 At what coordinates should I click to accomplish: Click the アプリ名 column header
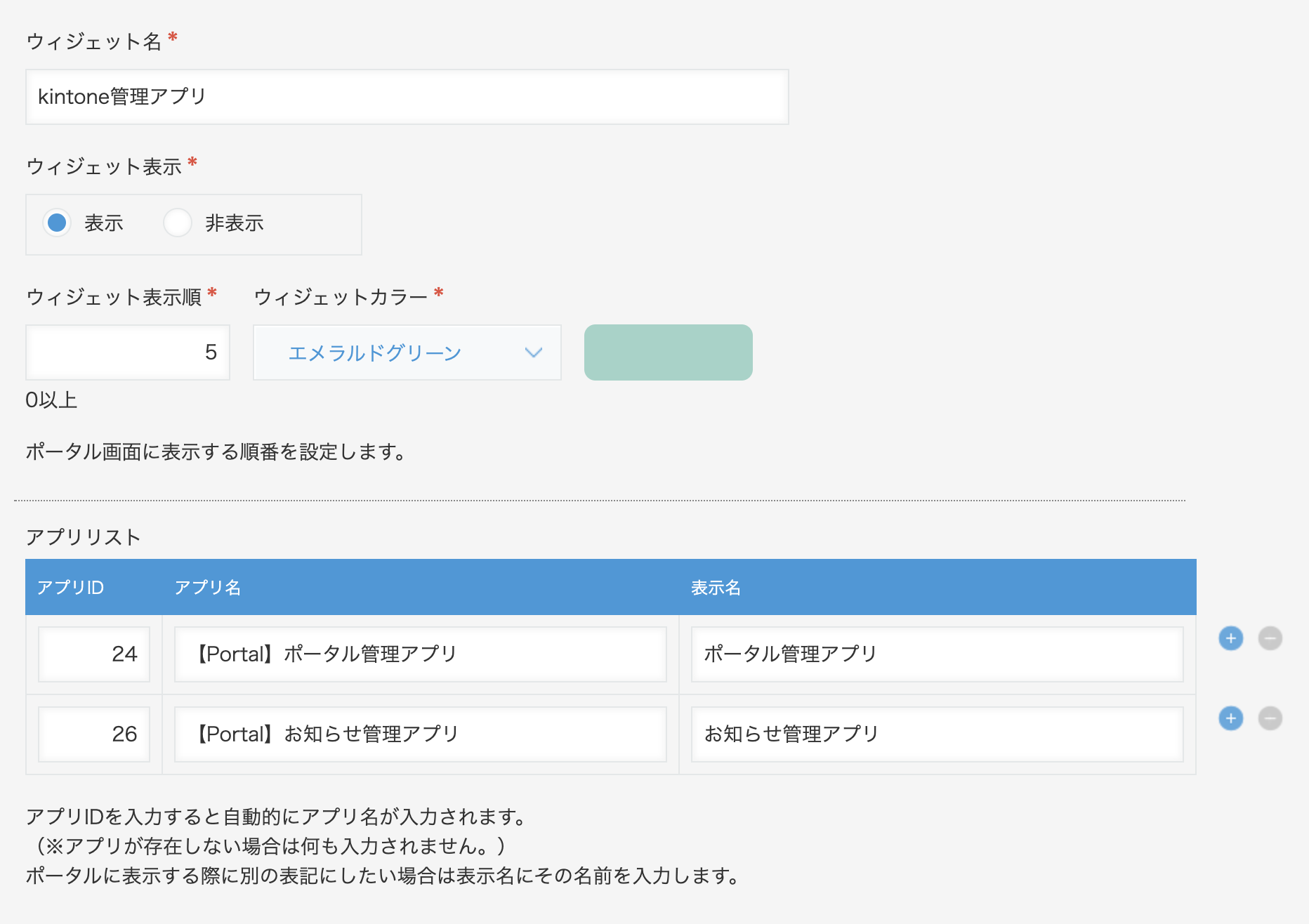coord(207,588)
